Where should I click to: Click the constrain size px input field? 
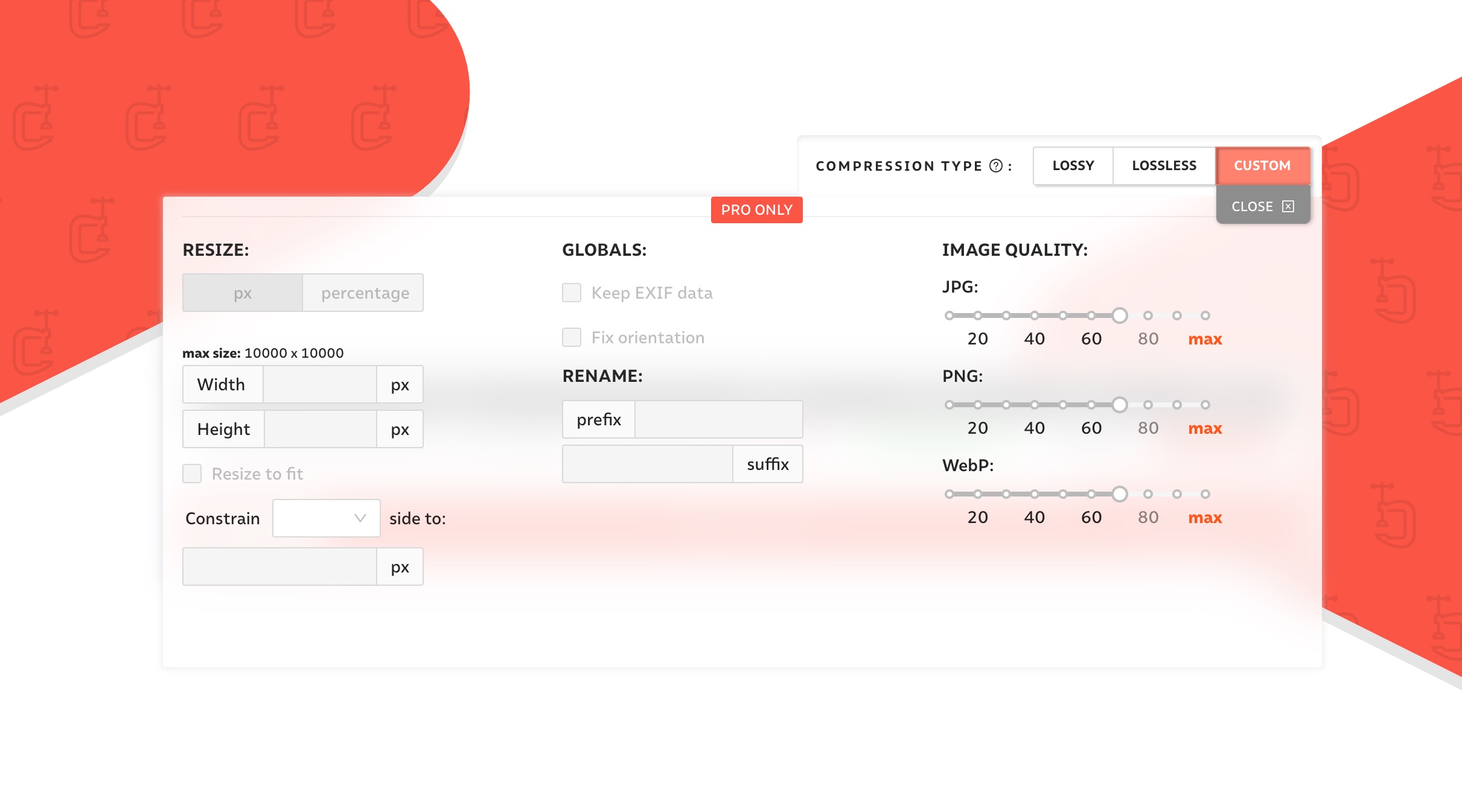[279, 566]
